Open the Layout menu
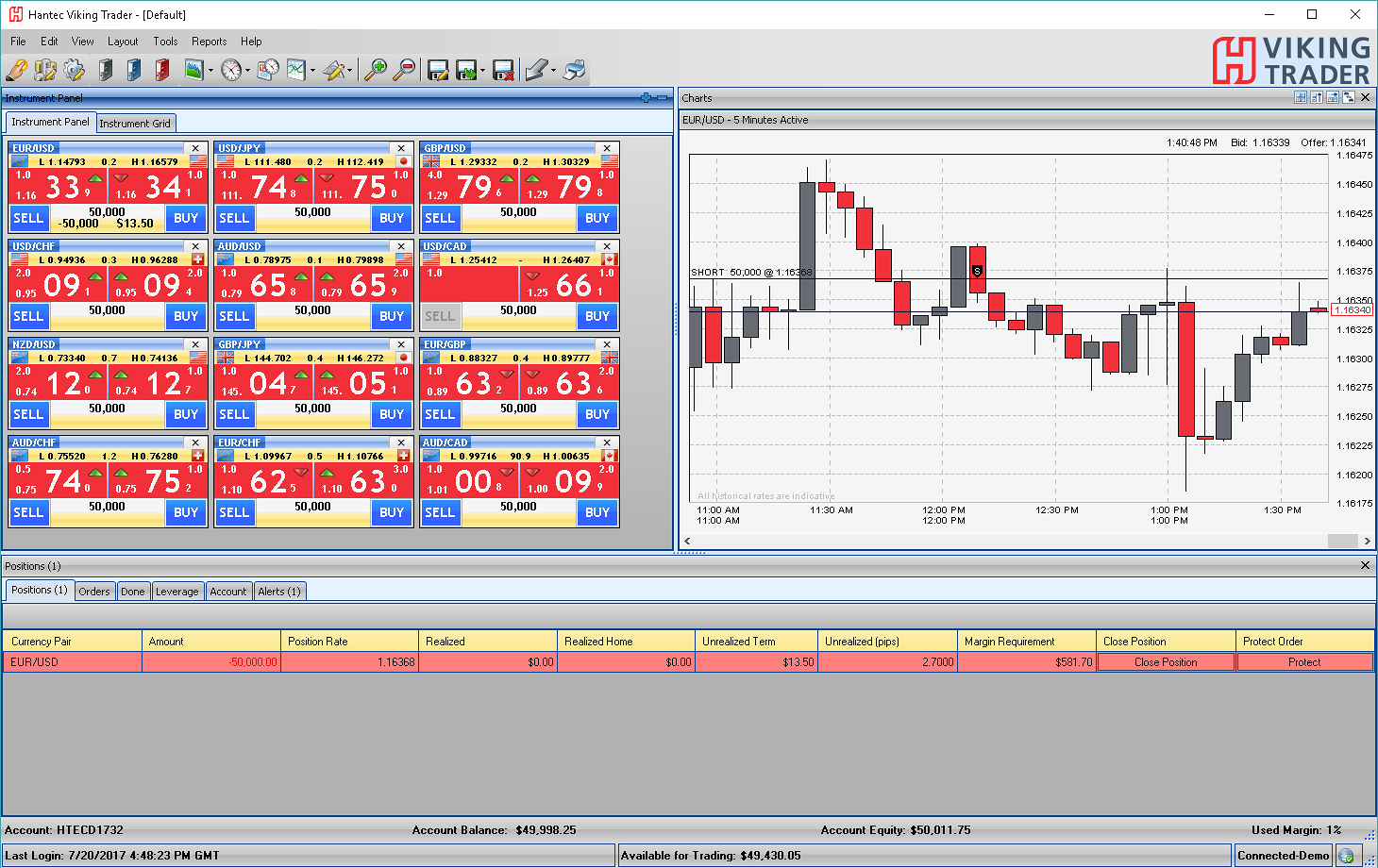Viewport: 1378px width, 868px height. [x=123, y=42]
